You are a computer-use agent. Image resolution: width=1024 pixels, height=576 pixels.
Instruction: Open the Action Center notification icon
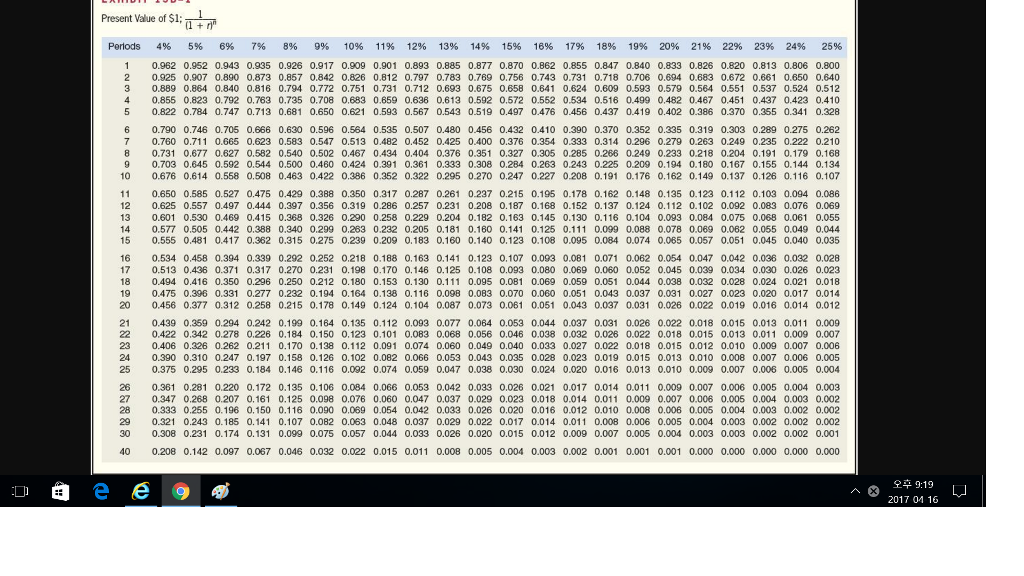click(959, 491)
